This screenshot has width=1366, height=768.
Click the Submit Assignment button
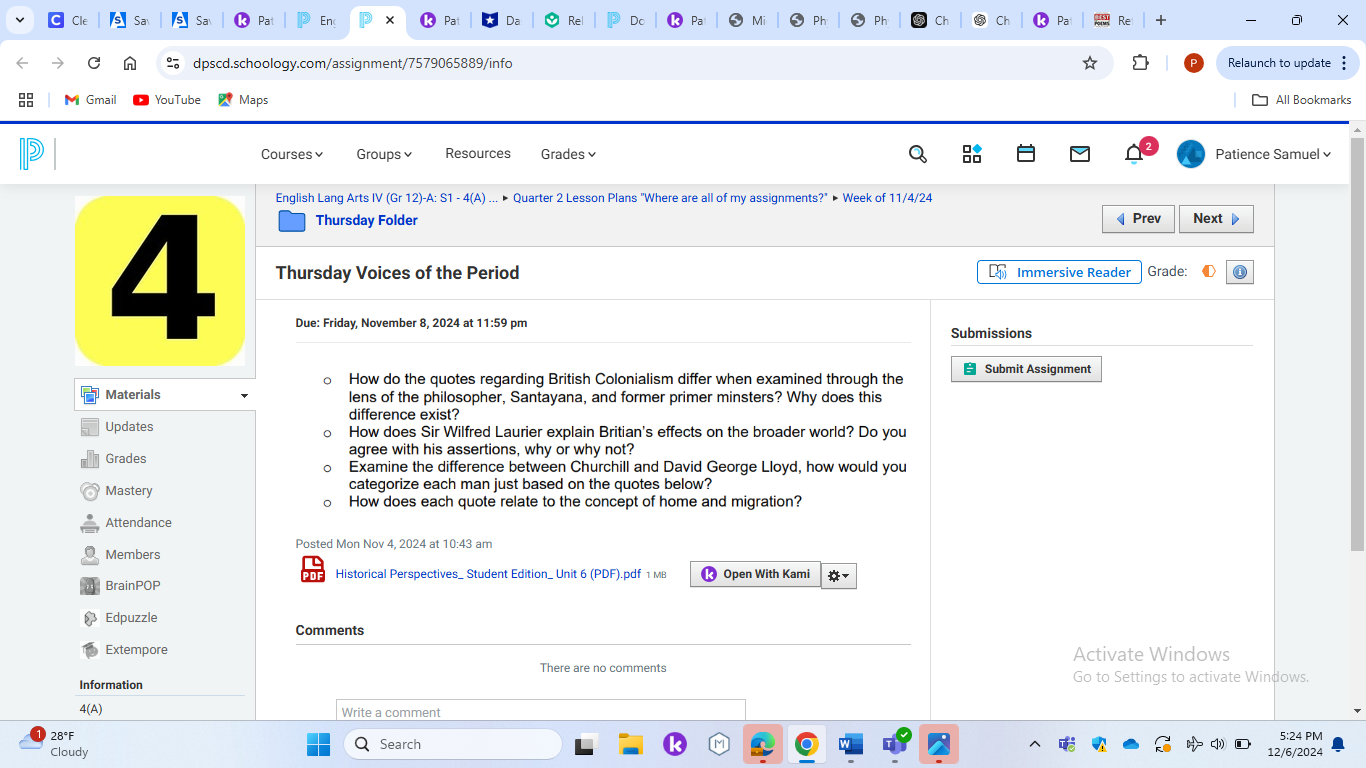pyautogui.click(x=1026, y=369)
